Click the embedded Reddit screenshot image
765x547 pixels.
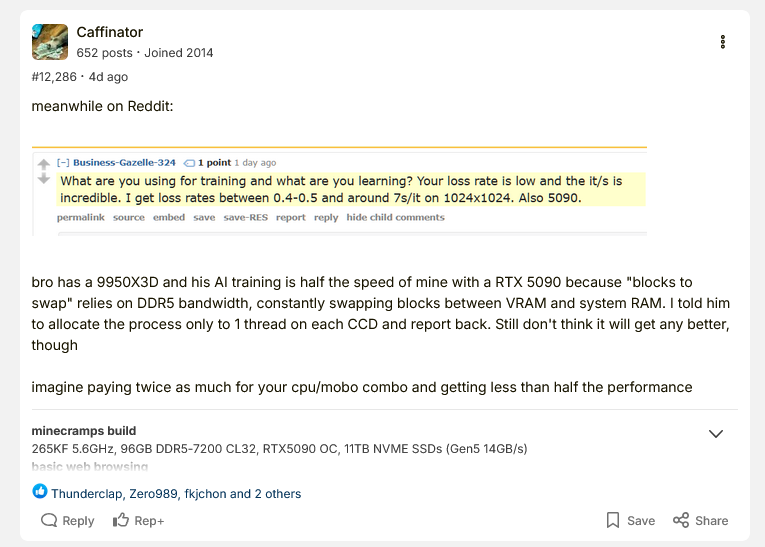coord(339,191)
